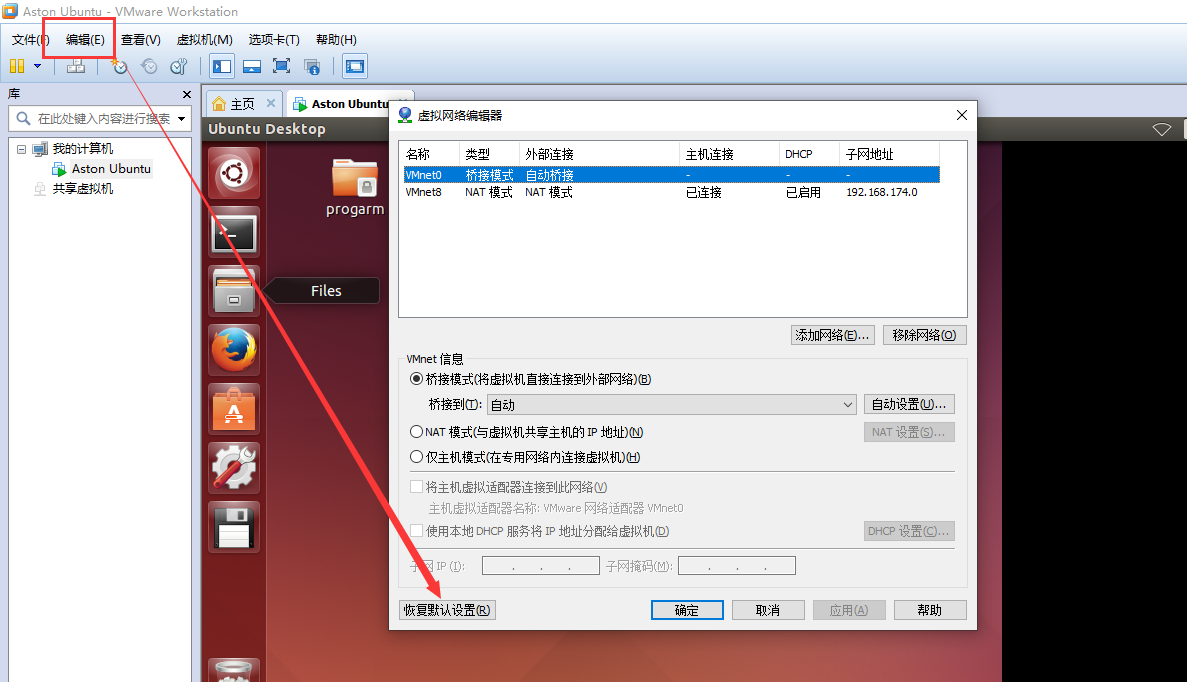This screenshot has height=682, width=1187.
Task: Enter full screen mode icon
Action: tap(282, 67)
